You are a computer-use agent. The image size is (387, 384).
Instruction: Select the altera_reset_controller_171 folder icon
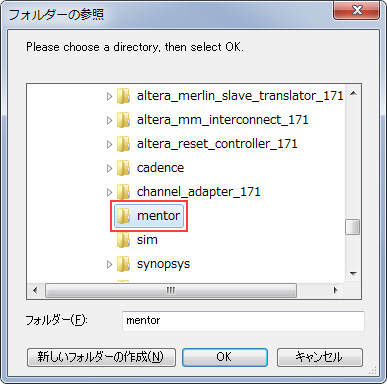123,144
